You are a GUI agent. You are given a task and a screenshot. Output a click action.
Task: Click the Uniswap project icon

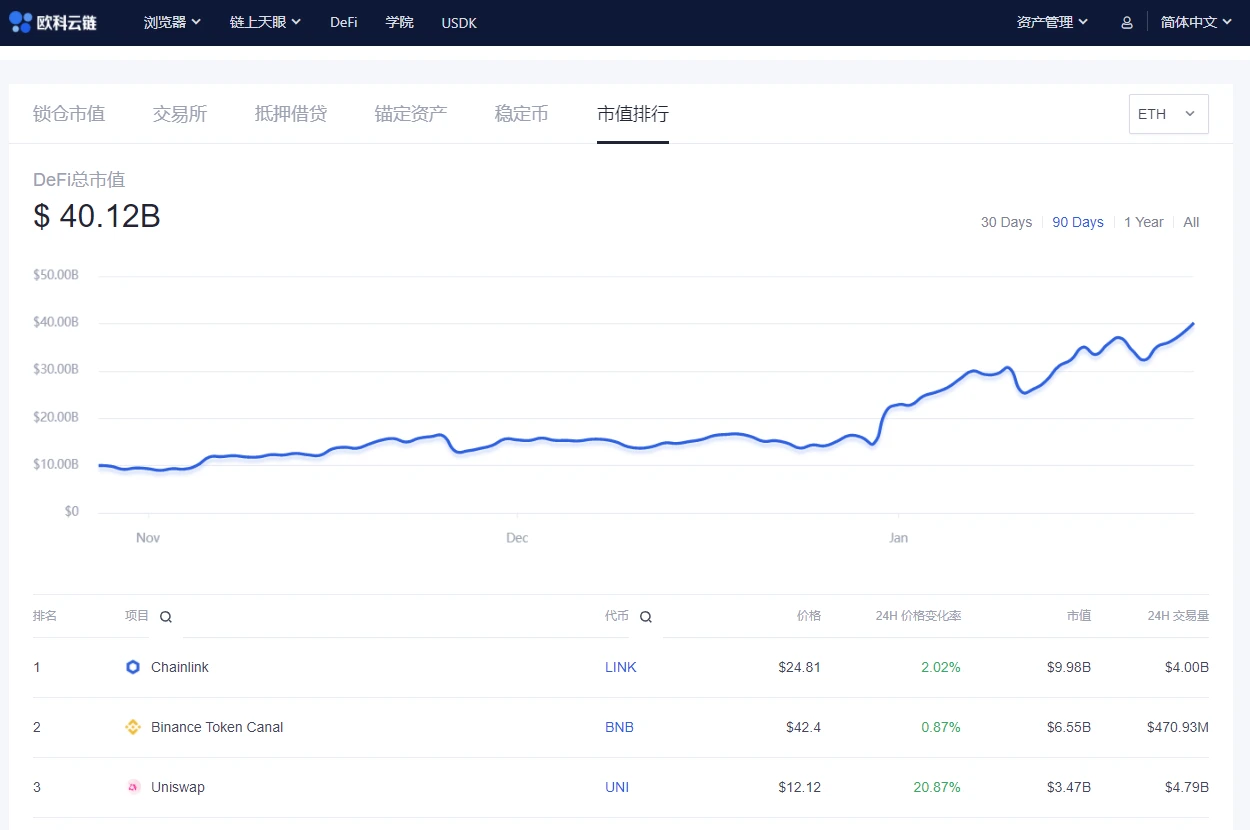coord(133,787)
